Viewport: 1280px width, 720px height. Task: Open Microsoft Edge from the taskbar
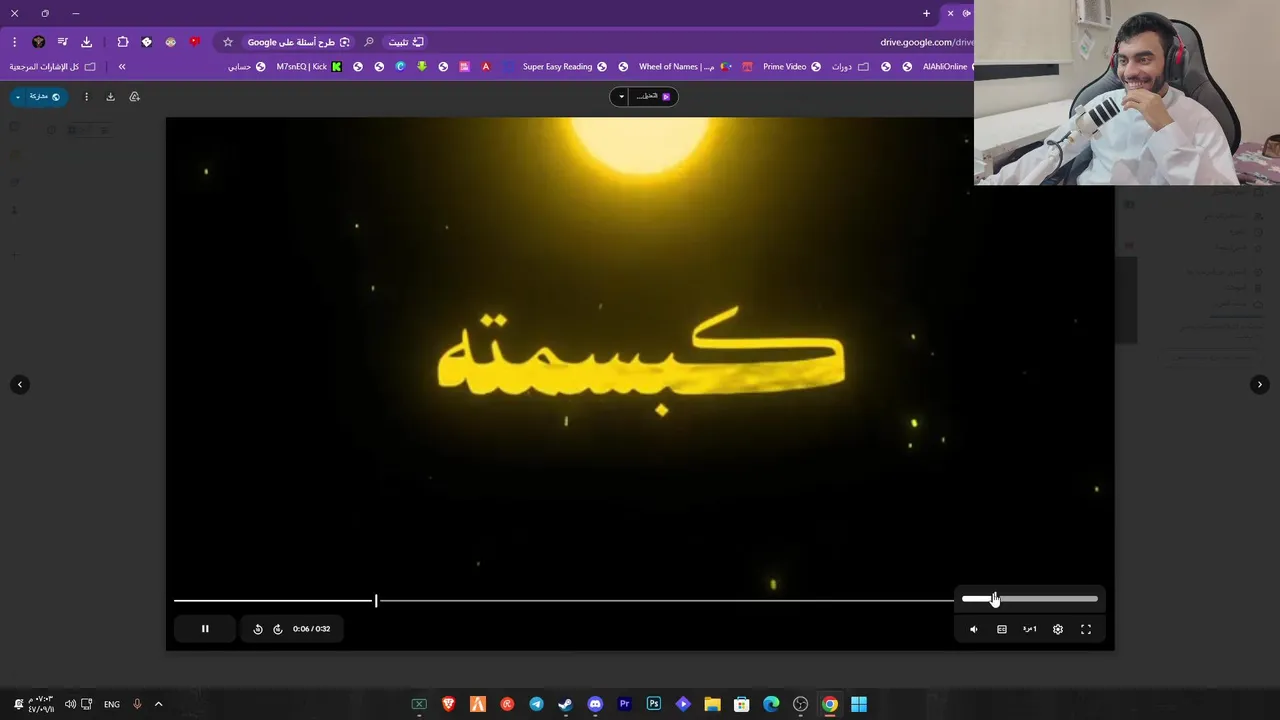pyautogui.click(x=771, y=704)
